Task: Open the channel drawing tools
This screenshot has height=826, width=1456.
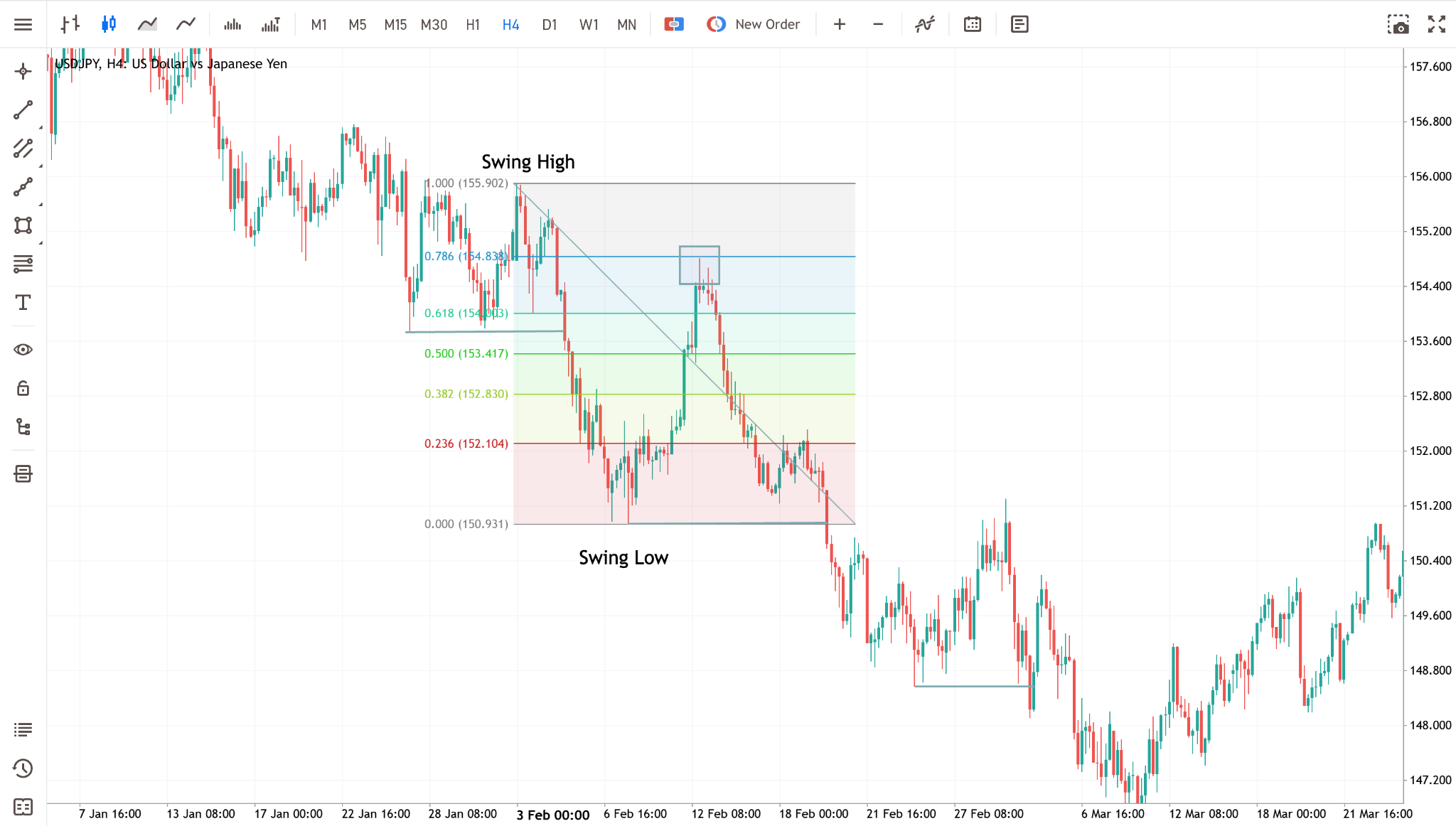Action: (x=23, y=148)
